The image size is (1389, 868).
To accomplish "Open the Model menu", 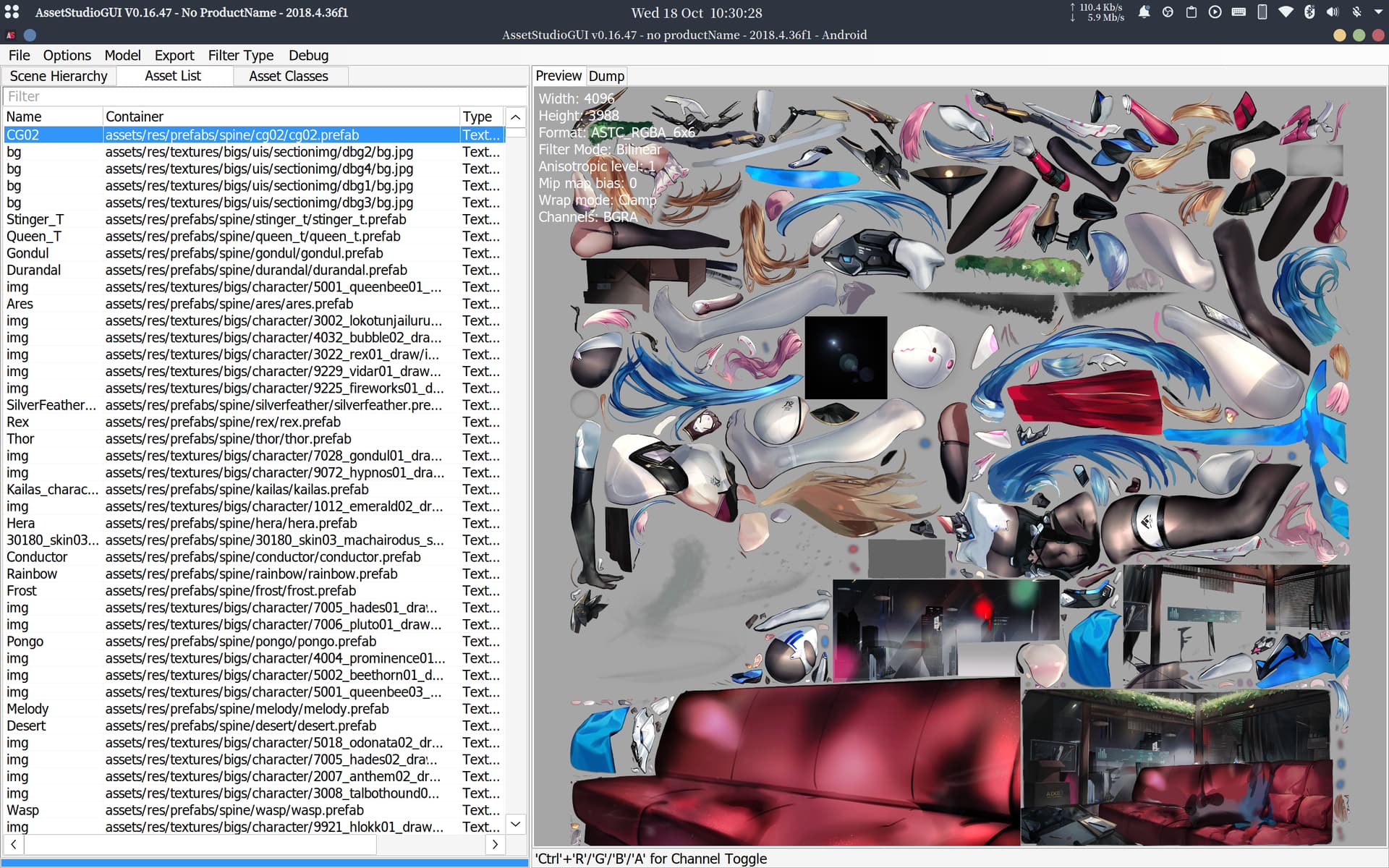I will 122,55.
